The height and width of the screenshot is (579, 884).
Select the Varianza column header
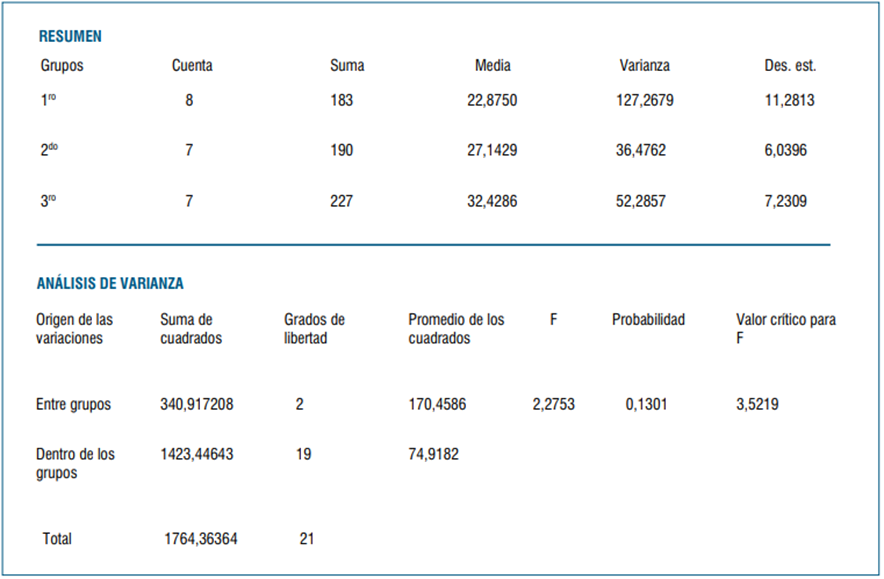point(645,66)
